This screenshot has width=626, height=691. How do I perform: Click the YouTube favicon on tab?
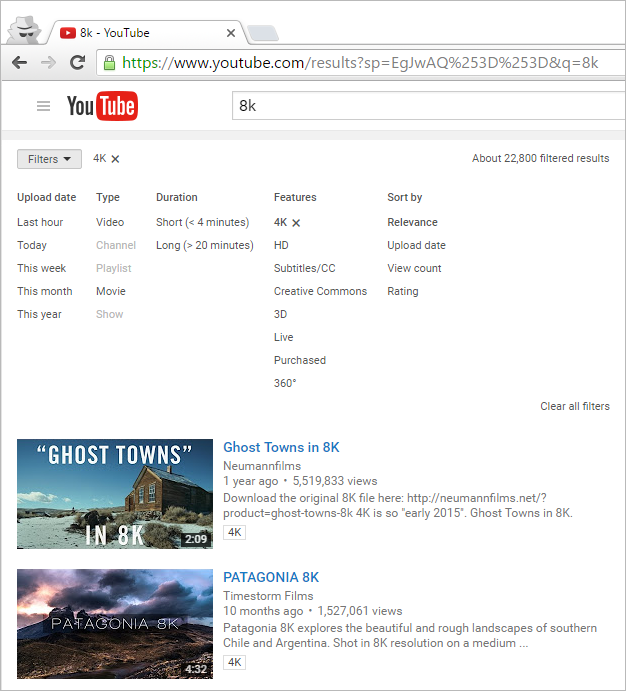pyautogui.click(x=68, y=33)
